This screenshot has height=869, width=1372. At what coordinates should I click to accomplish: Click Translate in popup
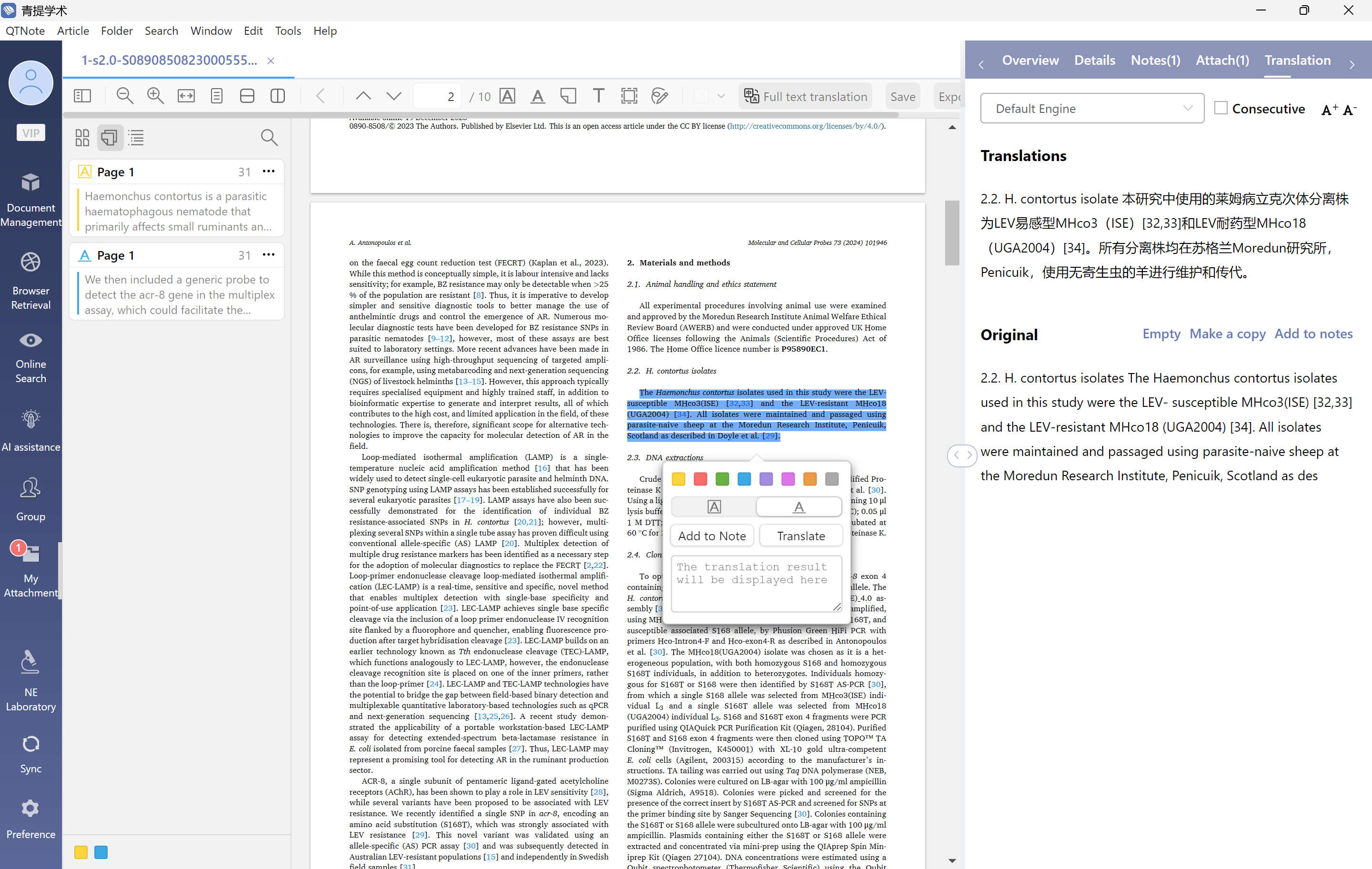[800, 536]
